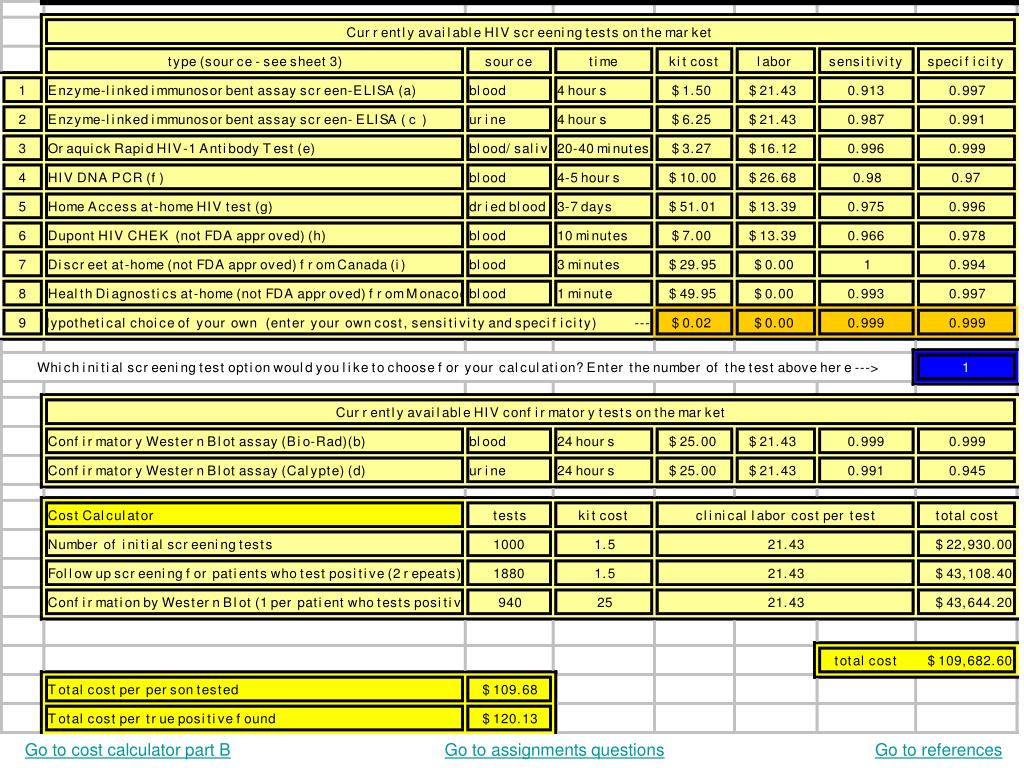Click sensitivity value 0.913
1024x768 pixels.
865,90
